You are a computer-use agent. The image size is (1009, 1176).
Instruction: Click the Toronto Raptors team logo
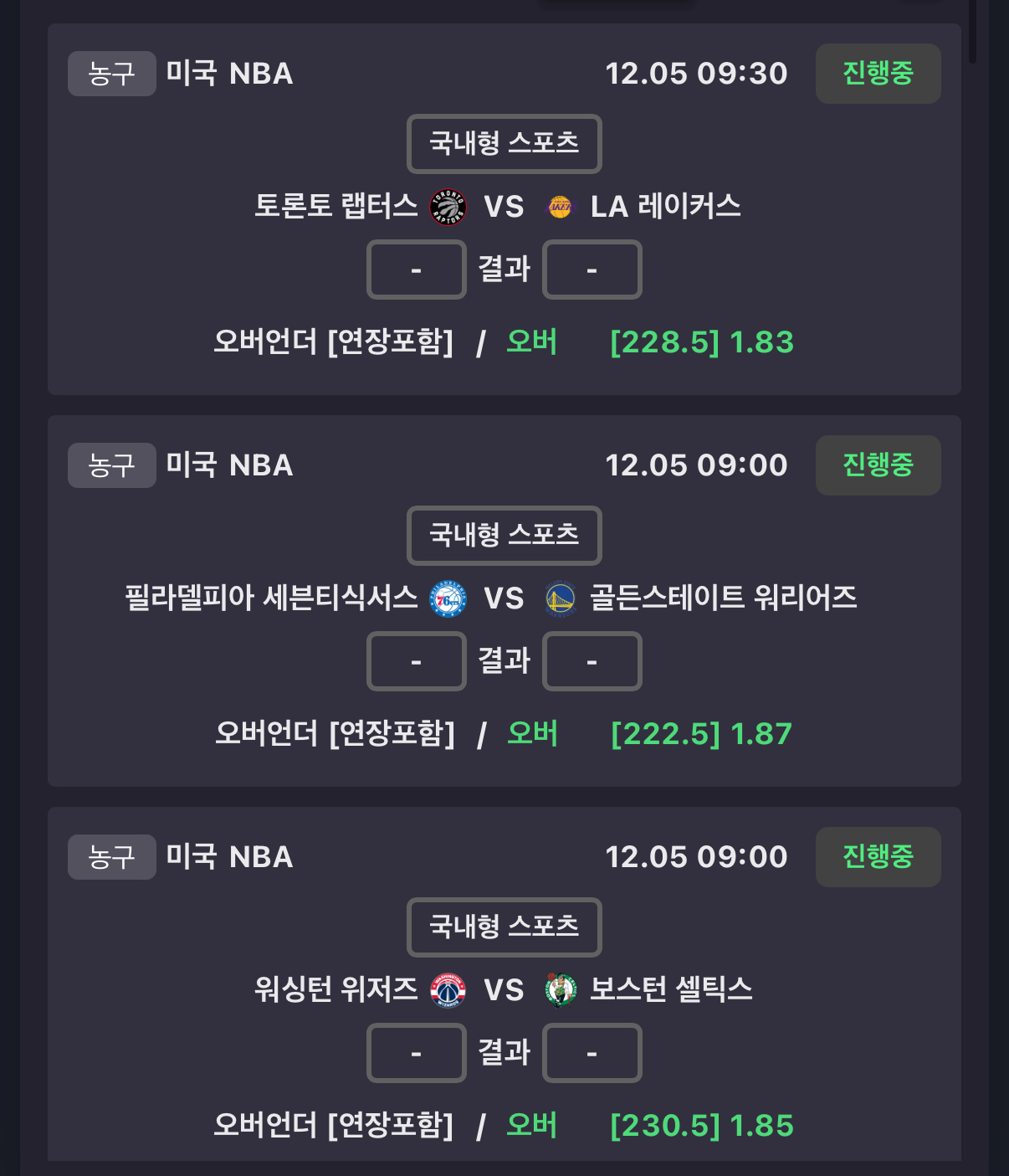(x=448, y=207)
